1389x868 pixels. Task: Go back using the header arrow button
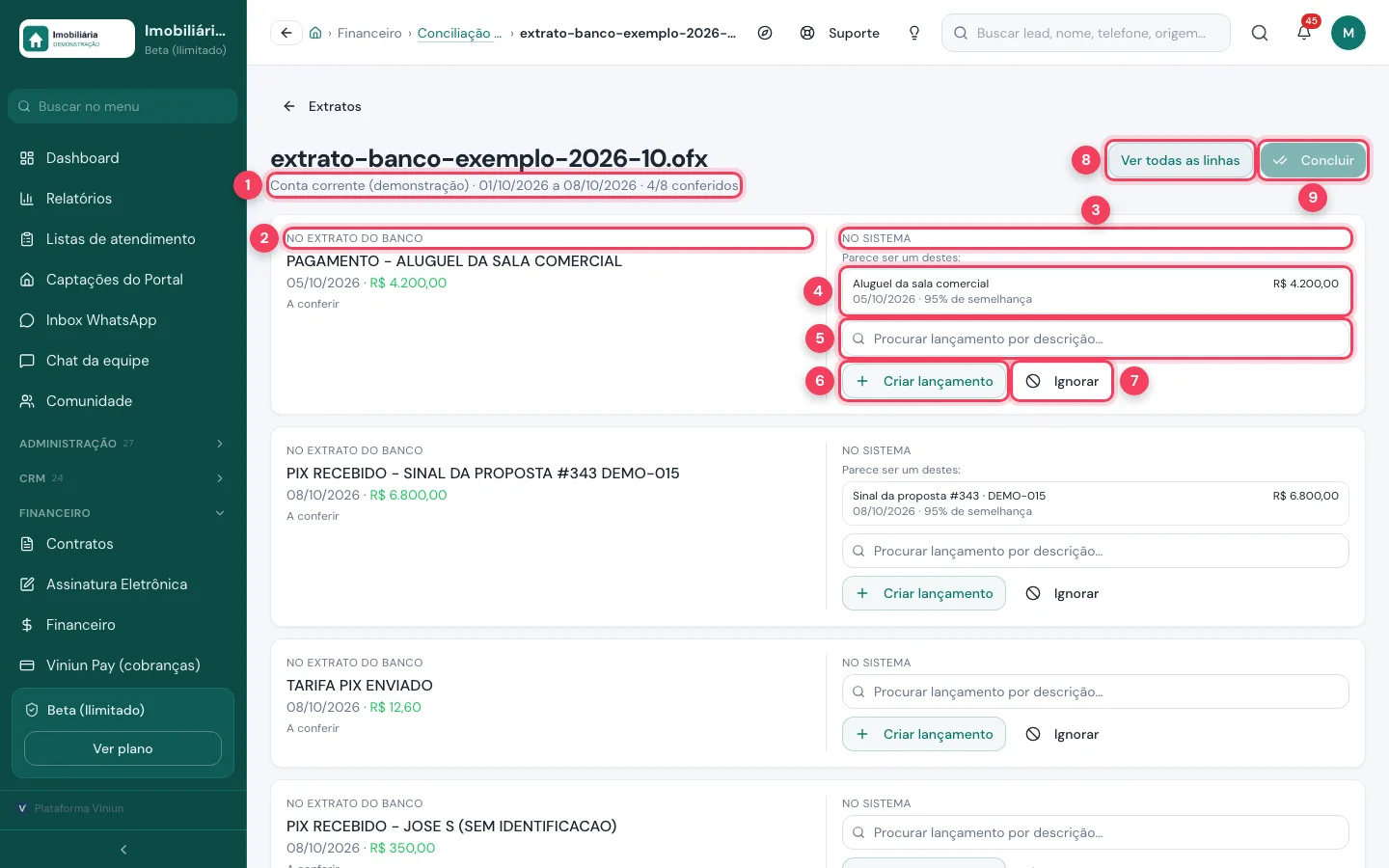(x=286, y=33)
